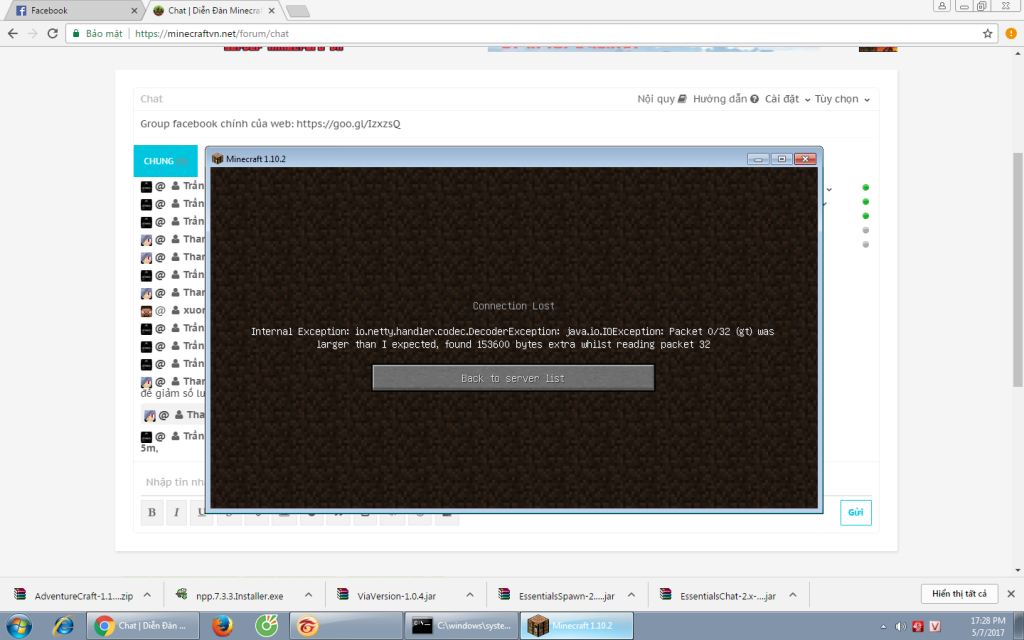
Task: Toggle Italic formatting in chat editor
Action: coord(176,513)
